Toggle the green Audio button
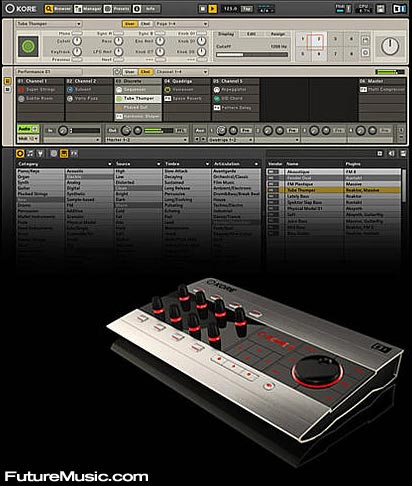 click(x=28, y=129)
